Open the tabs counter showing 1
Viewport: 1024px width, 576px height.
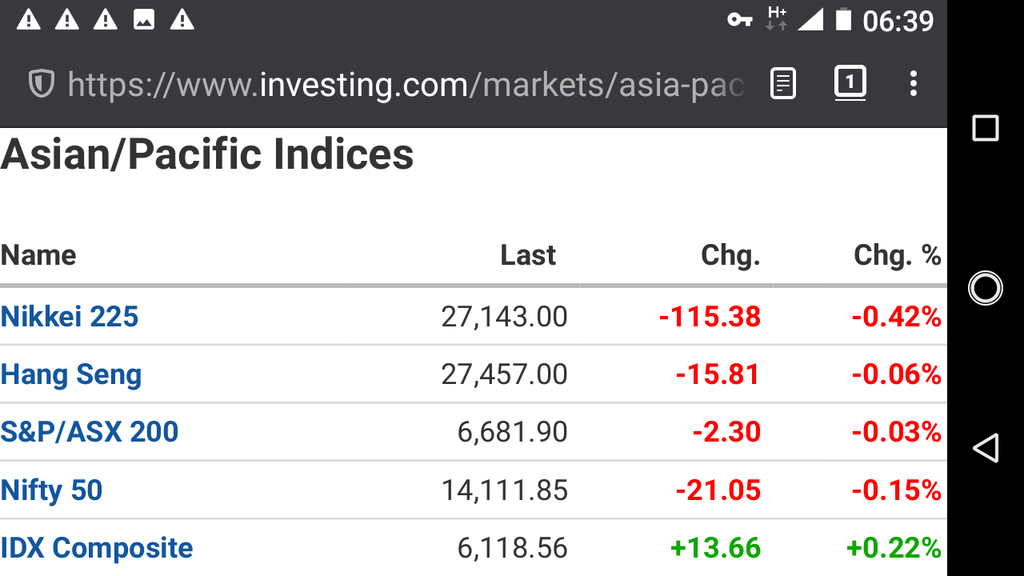click(850, 83)
